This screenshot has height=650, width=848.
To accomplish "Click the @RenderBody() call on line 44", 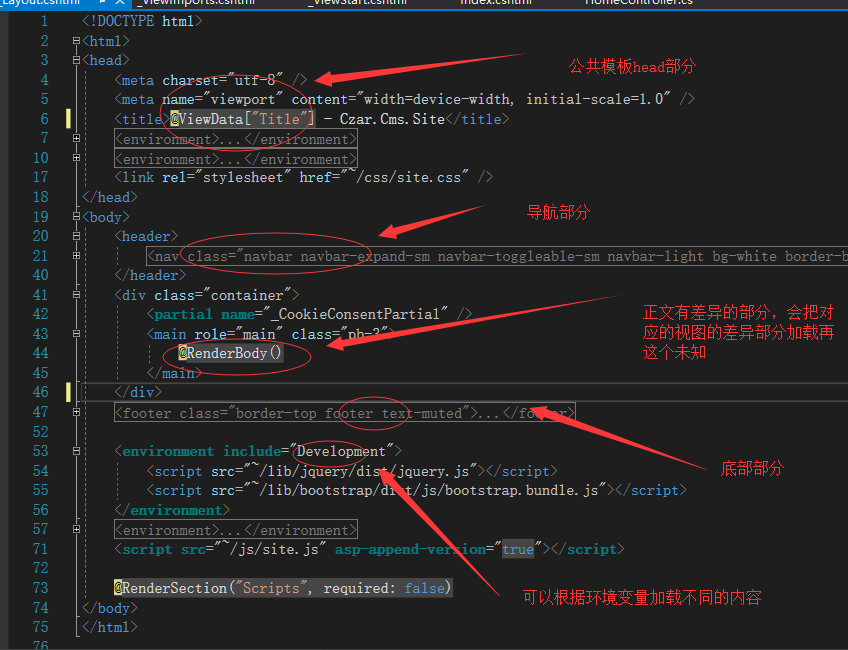I will pos(230,353).
